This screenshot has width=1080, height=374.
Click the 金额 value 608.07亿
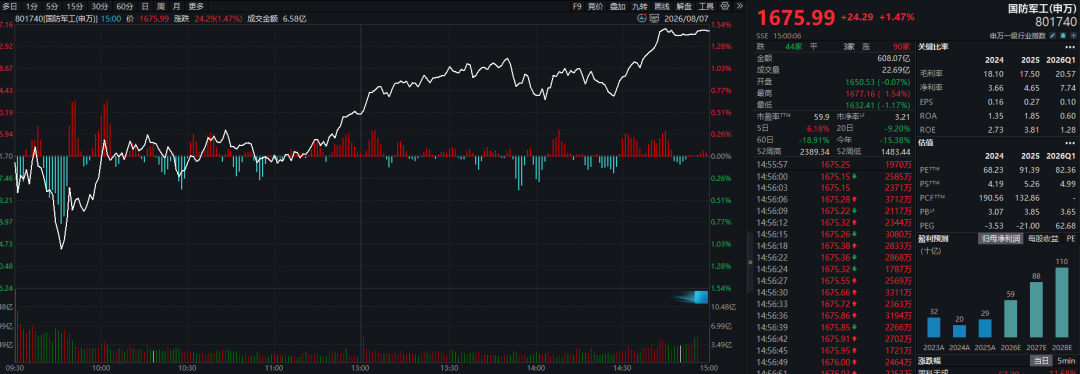coord(895,58)
